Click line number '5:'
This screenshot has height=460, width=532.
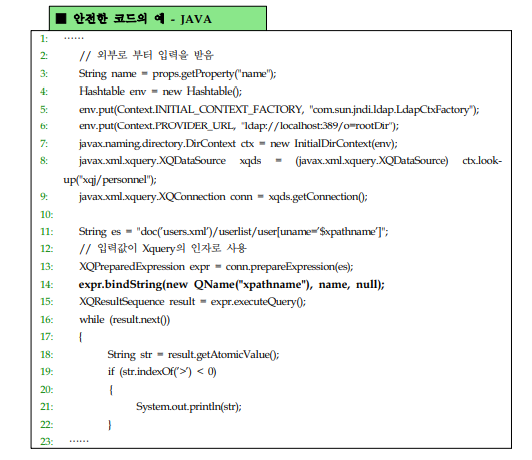point(44,110)
